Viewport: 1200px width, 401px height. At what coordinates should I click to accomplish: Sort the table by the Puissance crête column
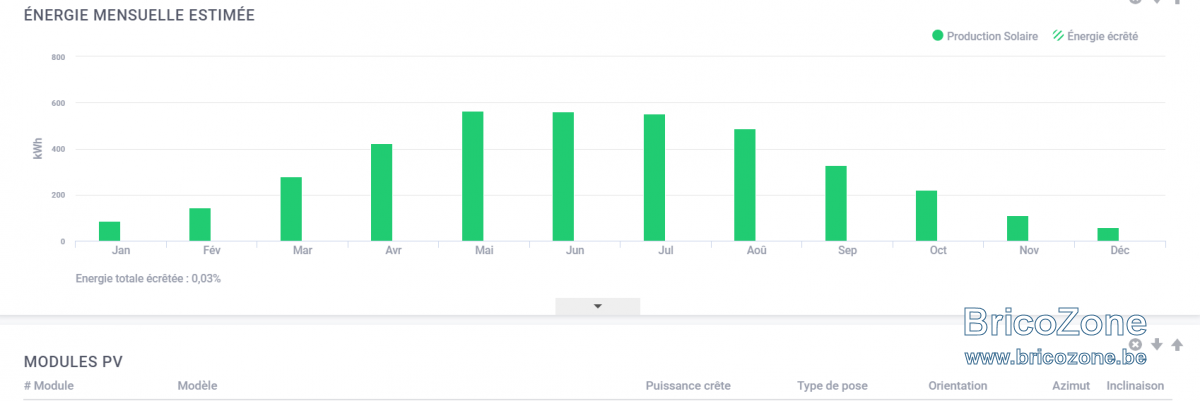click(688, 386)
